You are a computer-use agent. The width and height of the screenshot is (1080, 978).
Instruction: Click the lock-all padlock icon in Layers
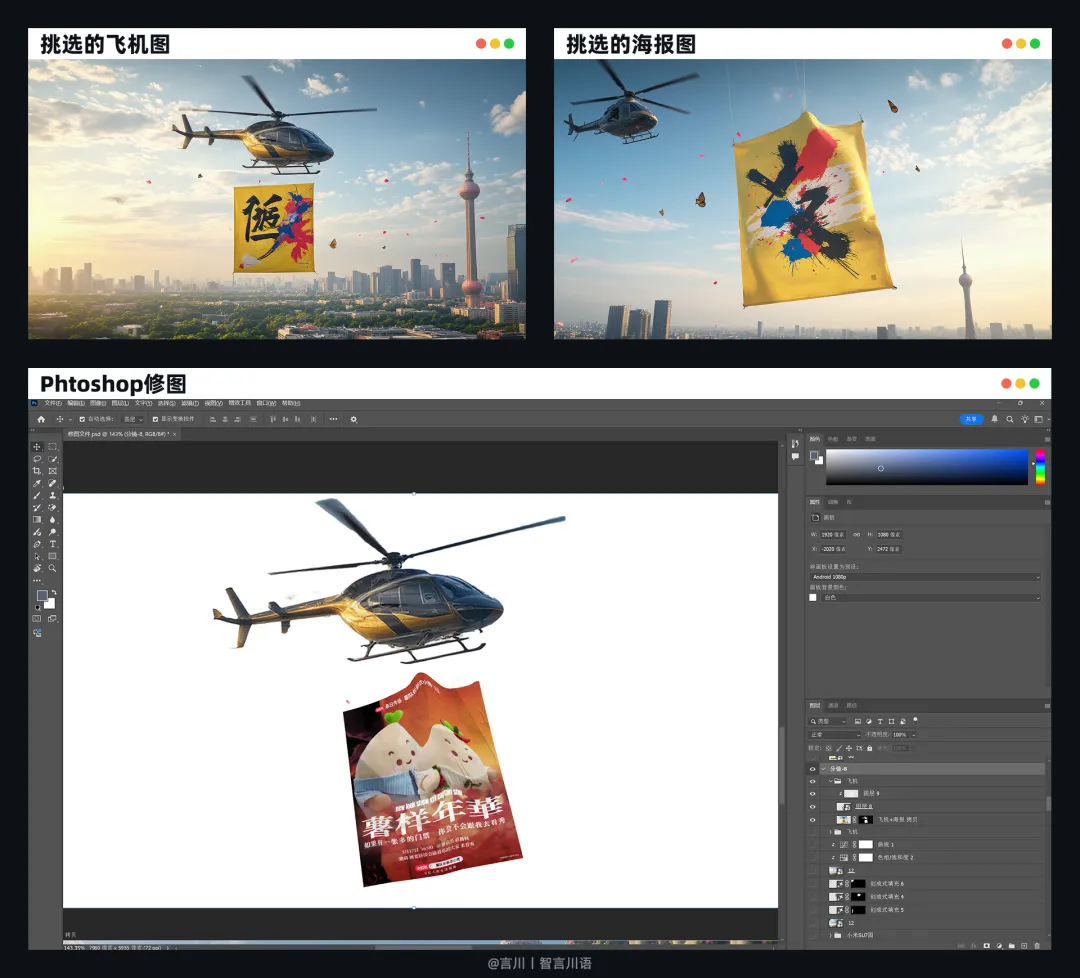(869, 748)
